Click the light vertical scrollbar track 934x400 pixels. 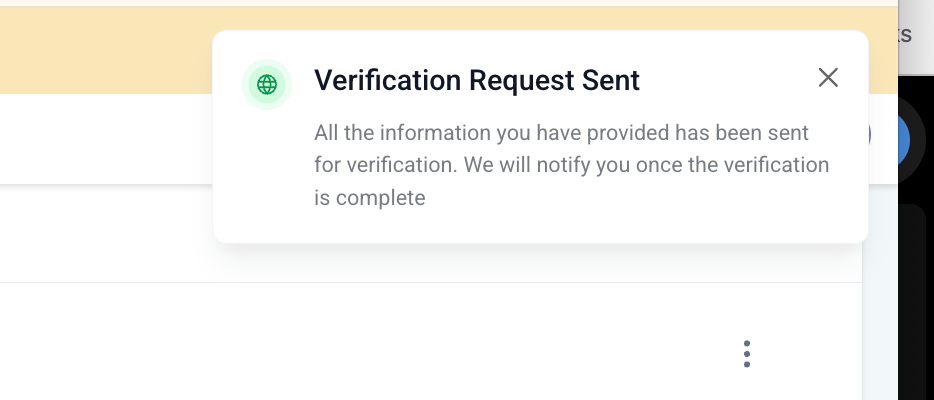click(878, 300)
